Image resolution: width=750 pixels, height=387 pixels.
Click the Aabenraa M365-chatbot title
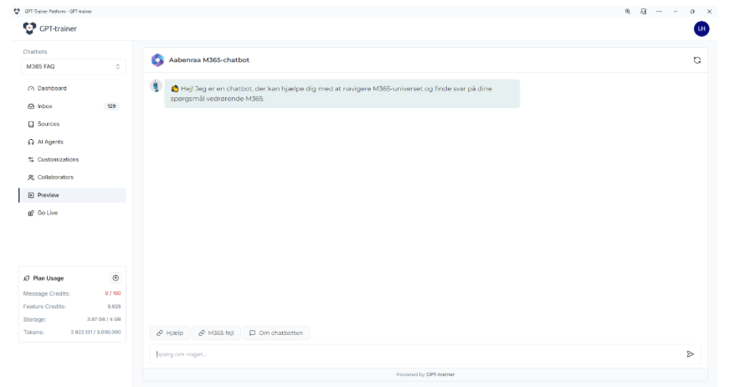(209, 60)
